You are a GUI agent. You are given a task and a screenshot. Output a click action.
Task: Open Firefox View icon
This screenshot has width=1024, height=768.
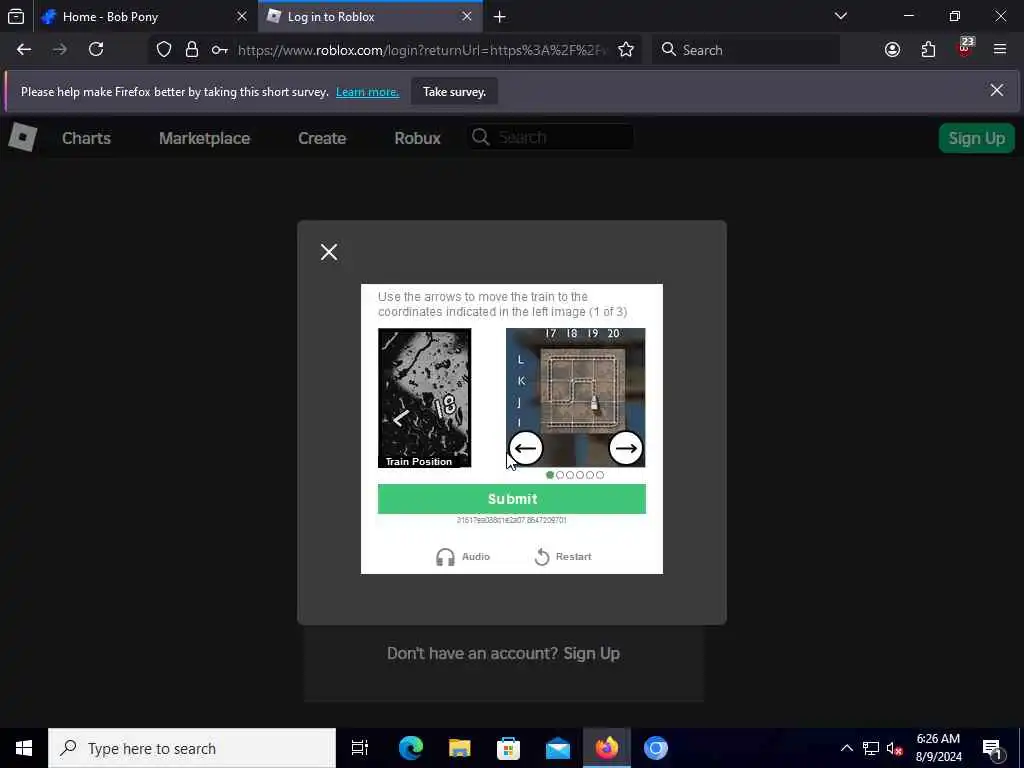point(16,16)
